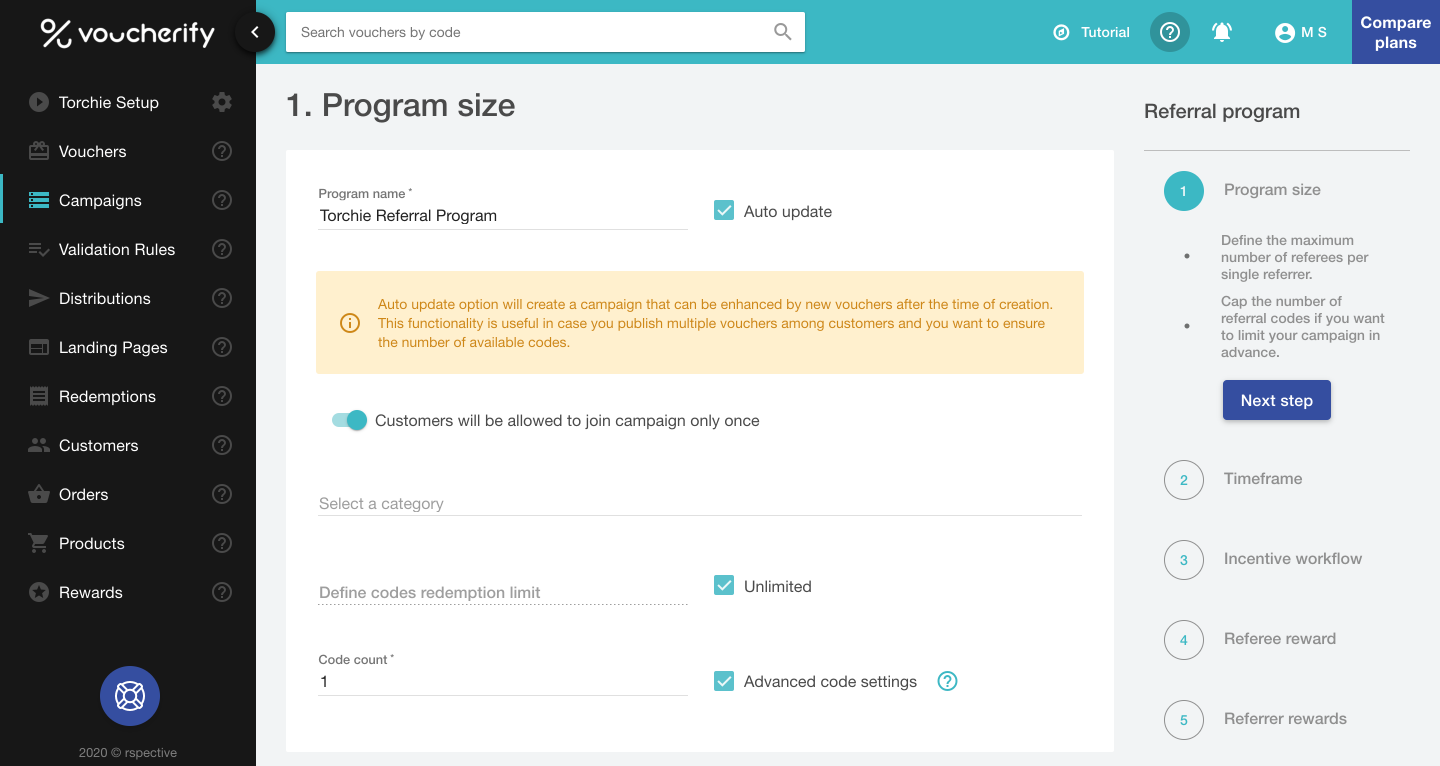The height and width of the screenshot is (766, 1440).
Task: Open the M S user account menu
Action: point(1300,32)
